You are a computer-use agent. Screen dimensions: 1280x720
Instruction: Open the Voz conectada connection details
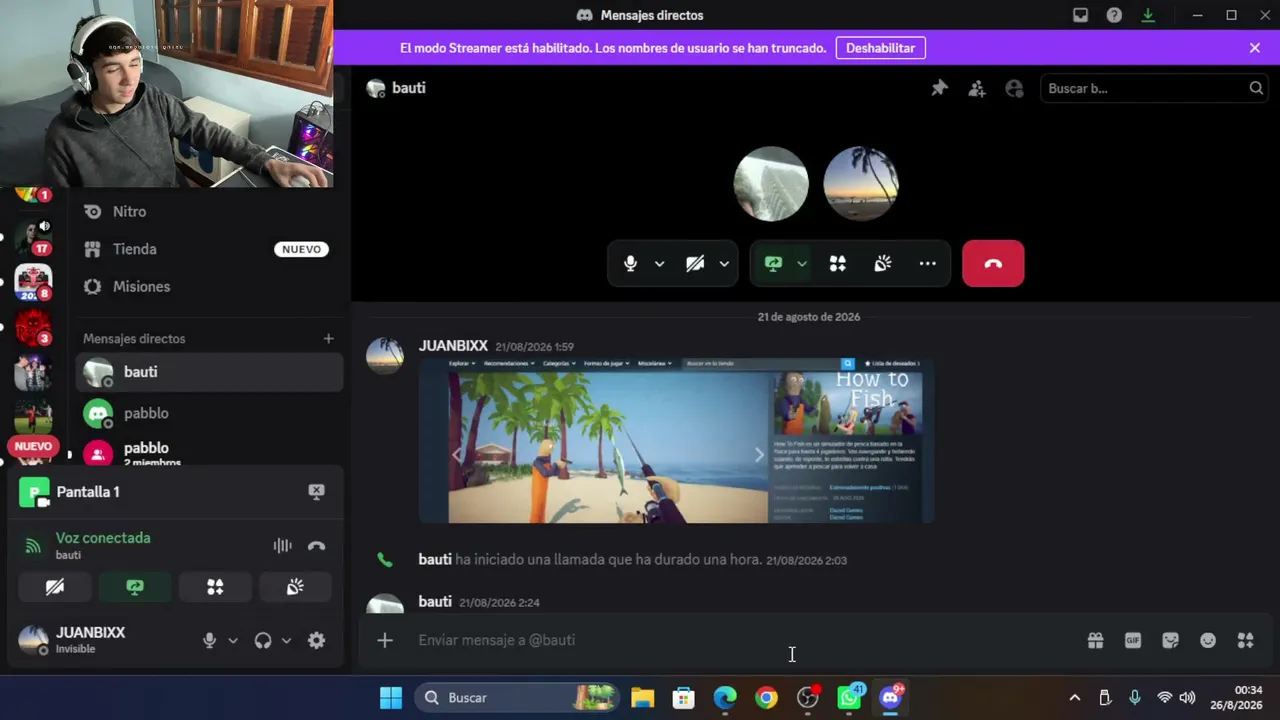coord(103,538)
